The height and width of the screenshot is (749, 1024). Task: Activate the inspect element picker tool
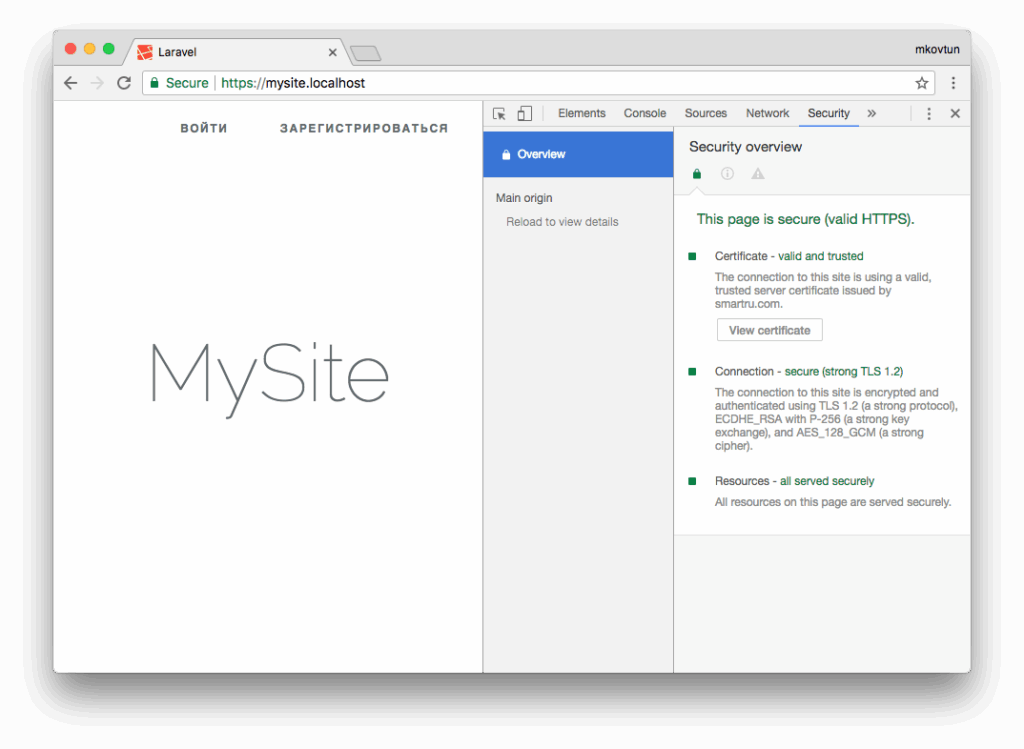(x=500, y=114)
